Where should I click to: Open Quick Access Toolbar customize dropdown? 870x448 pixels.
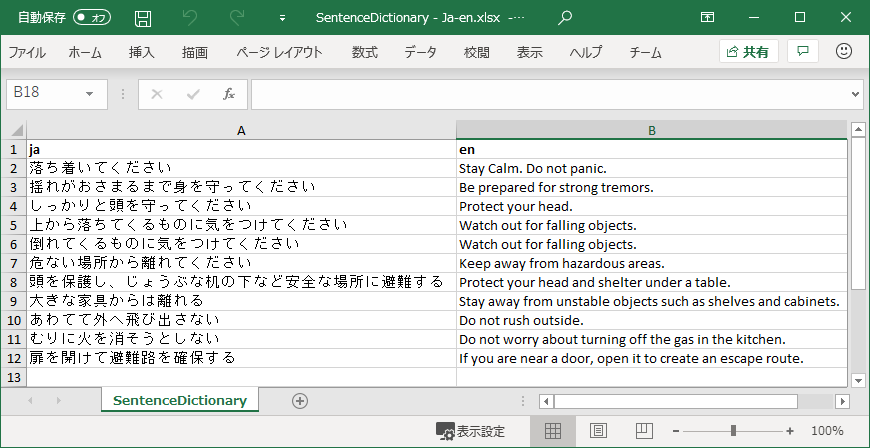(x=282, y=18)
